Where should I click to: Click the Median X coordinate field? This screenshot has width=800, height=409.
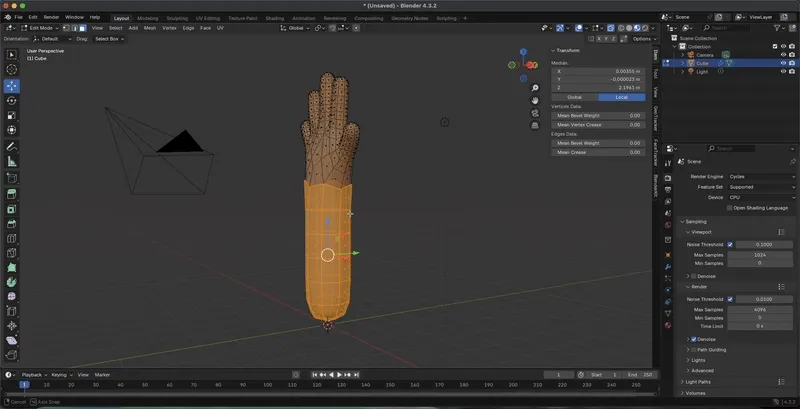coord(597,71)
